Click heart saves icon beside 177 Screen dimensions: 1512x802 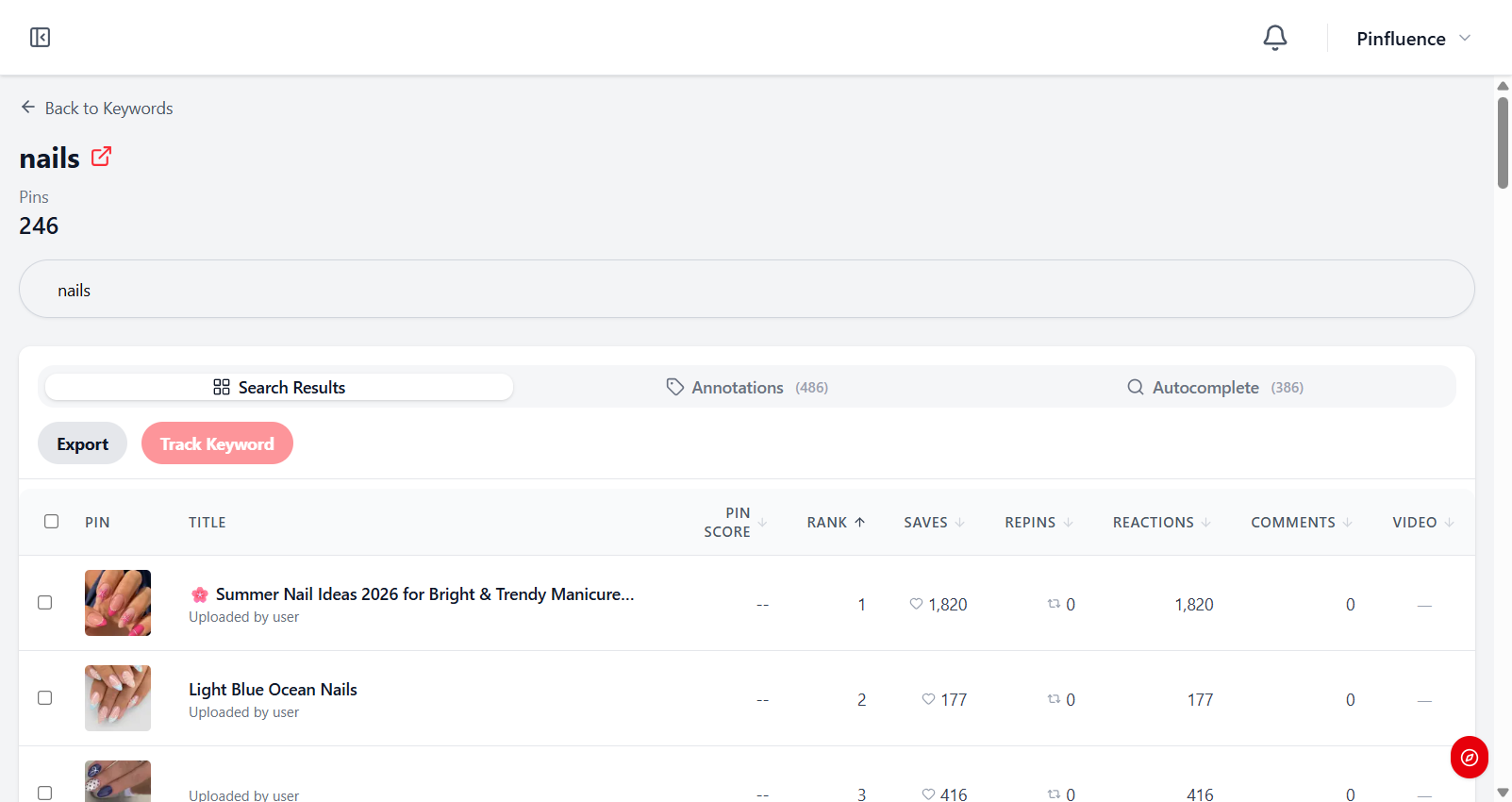coord(928,699)
